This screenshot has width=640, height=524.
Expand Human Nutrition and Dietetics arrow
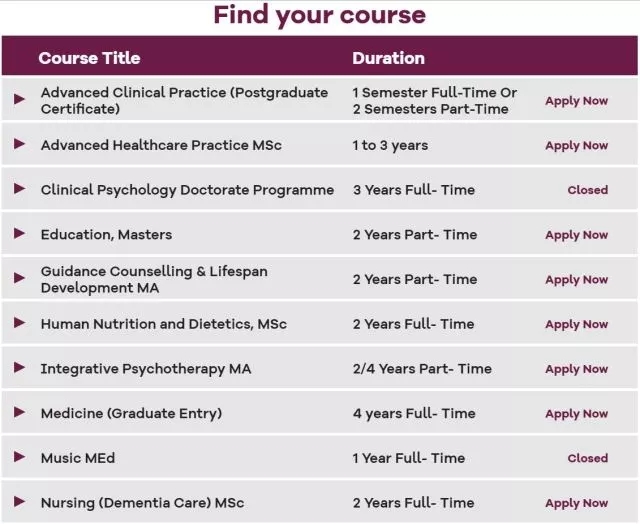(x=20, y=323)
